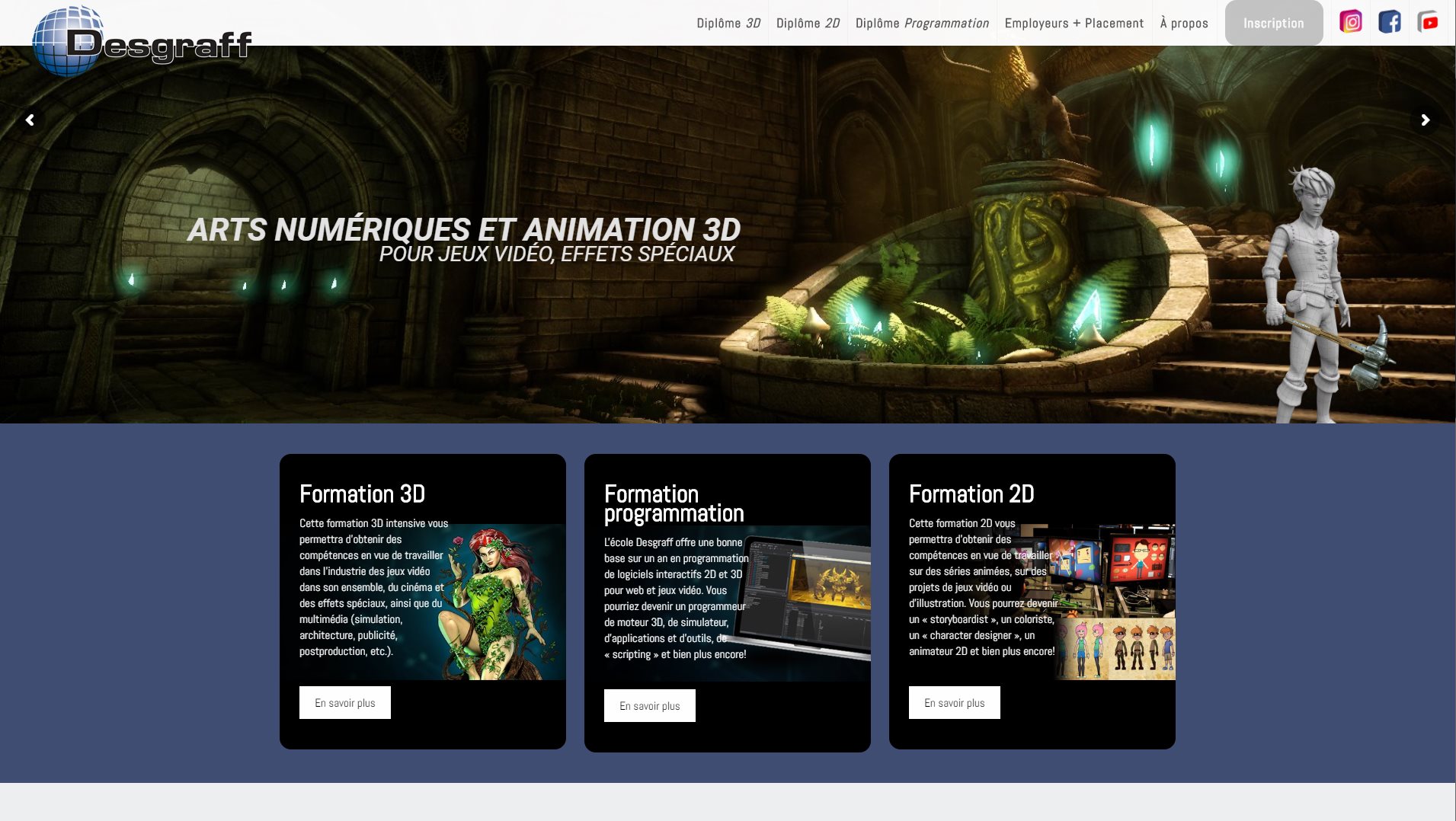Click the Formation programmation heading
Image resolution: width=1456 pixels, height=821 pixels.
[x=674, y=503]
